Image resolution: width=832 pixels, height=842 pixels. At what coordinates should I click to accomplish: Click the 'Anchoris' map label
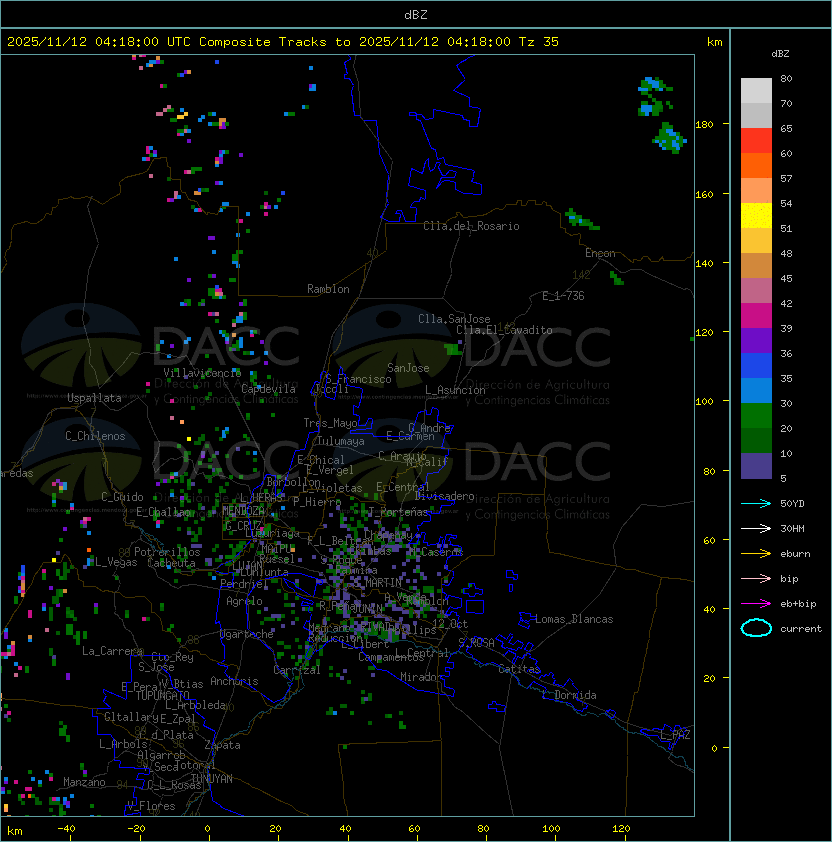pos(234,681)
